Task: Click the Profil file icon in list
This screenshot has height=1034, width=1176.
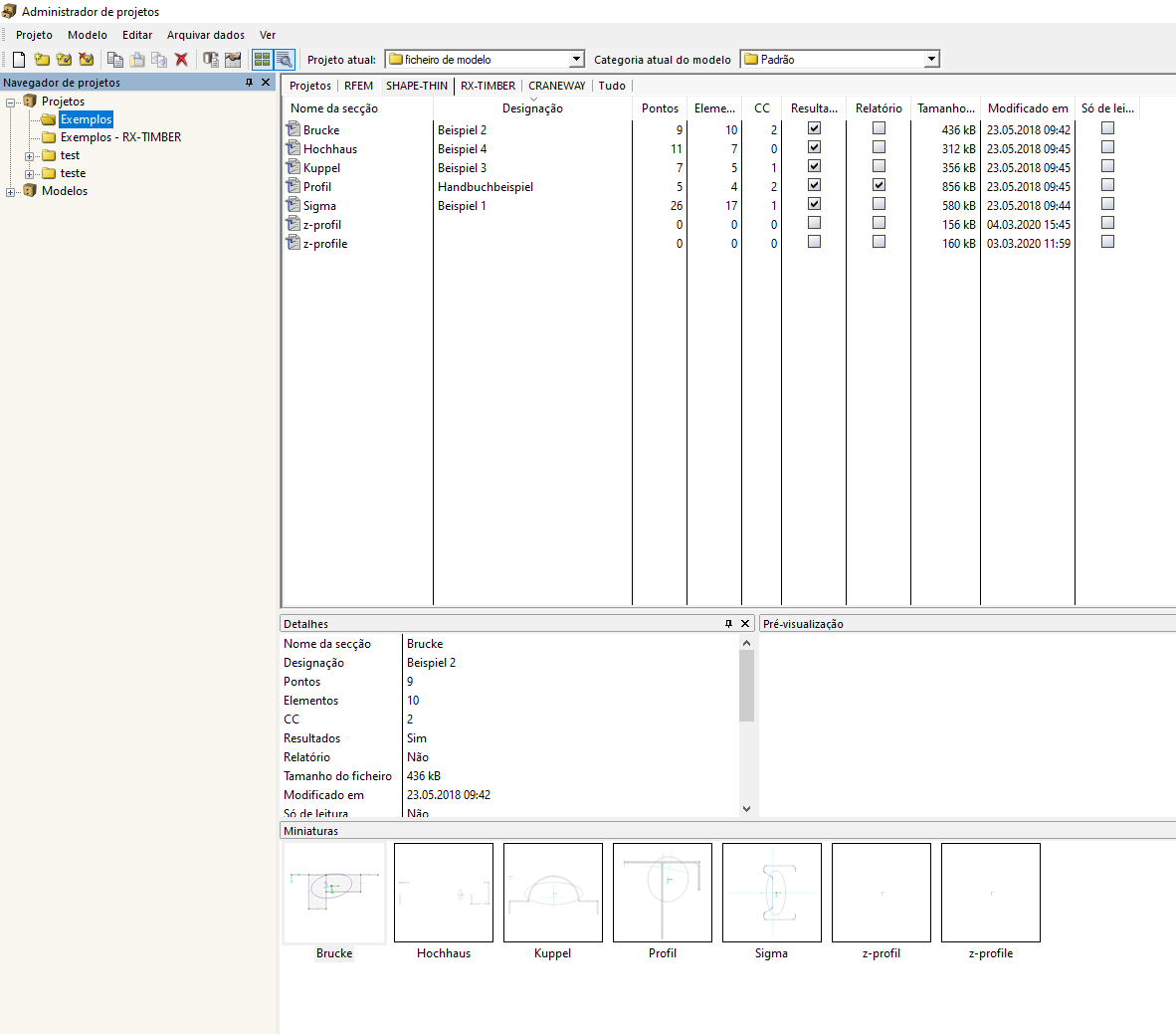Action: click(x=294, y=186)
